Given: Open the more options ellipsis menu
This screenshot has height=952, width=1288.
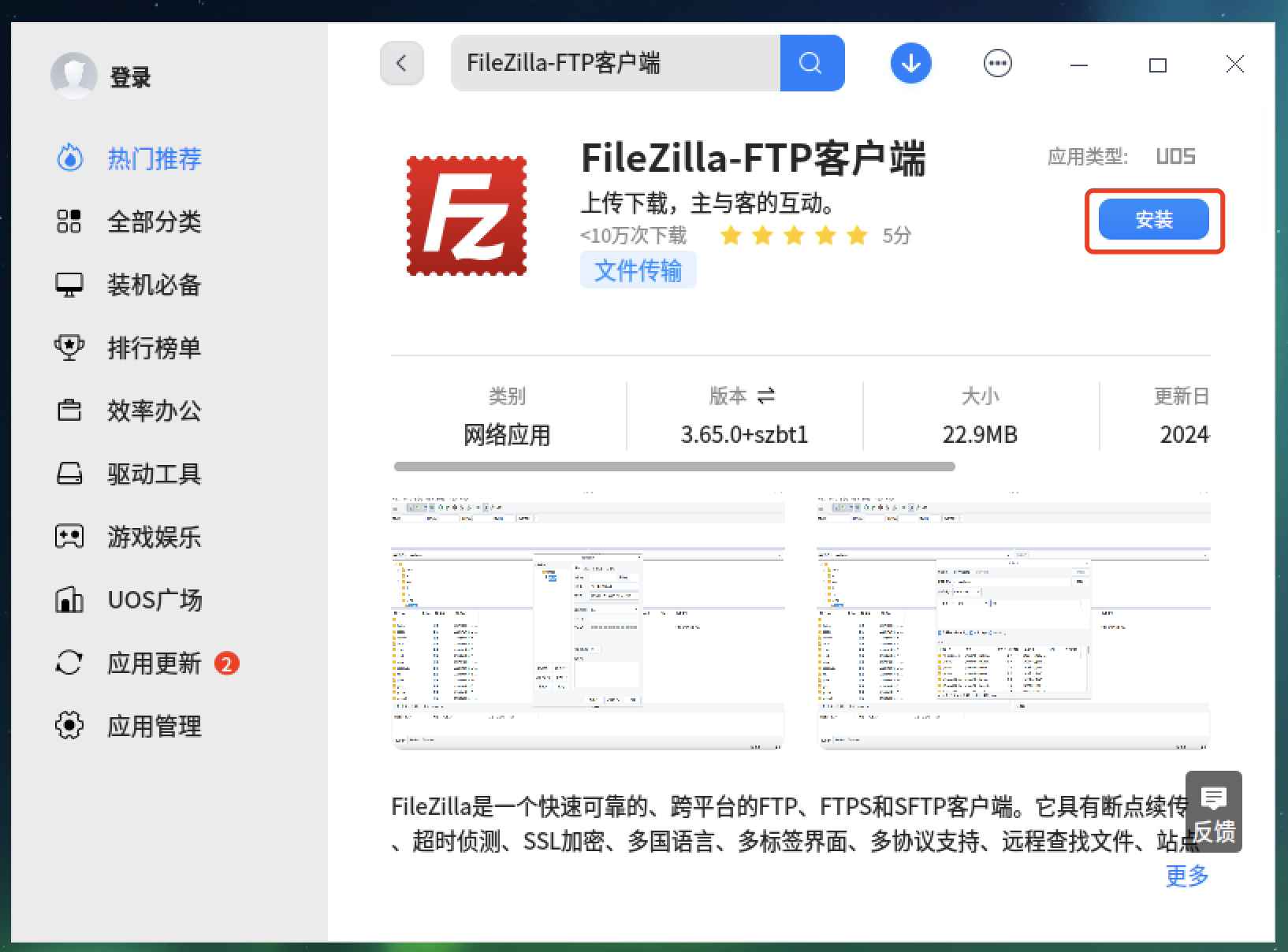Looking at the screenshot, I should (998, 63).
